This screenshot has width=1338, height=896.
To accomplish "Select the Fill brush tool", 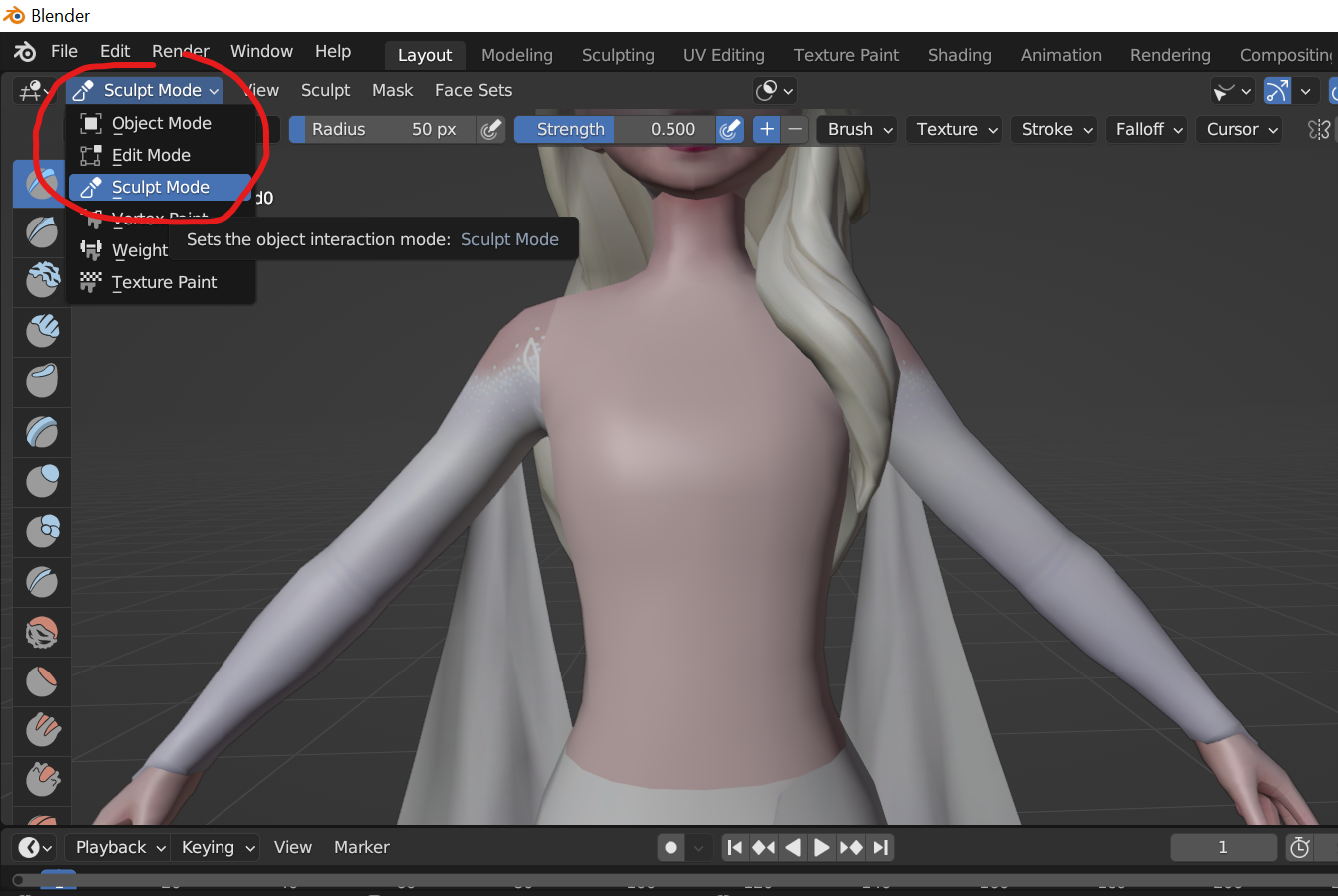I will pos(41,731).
